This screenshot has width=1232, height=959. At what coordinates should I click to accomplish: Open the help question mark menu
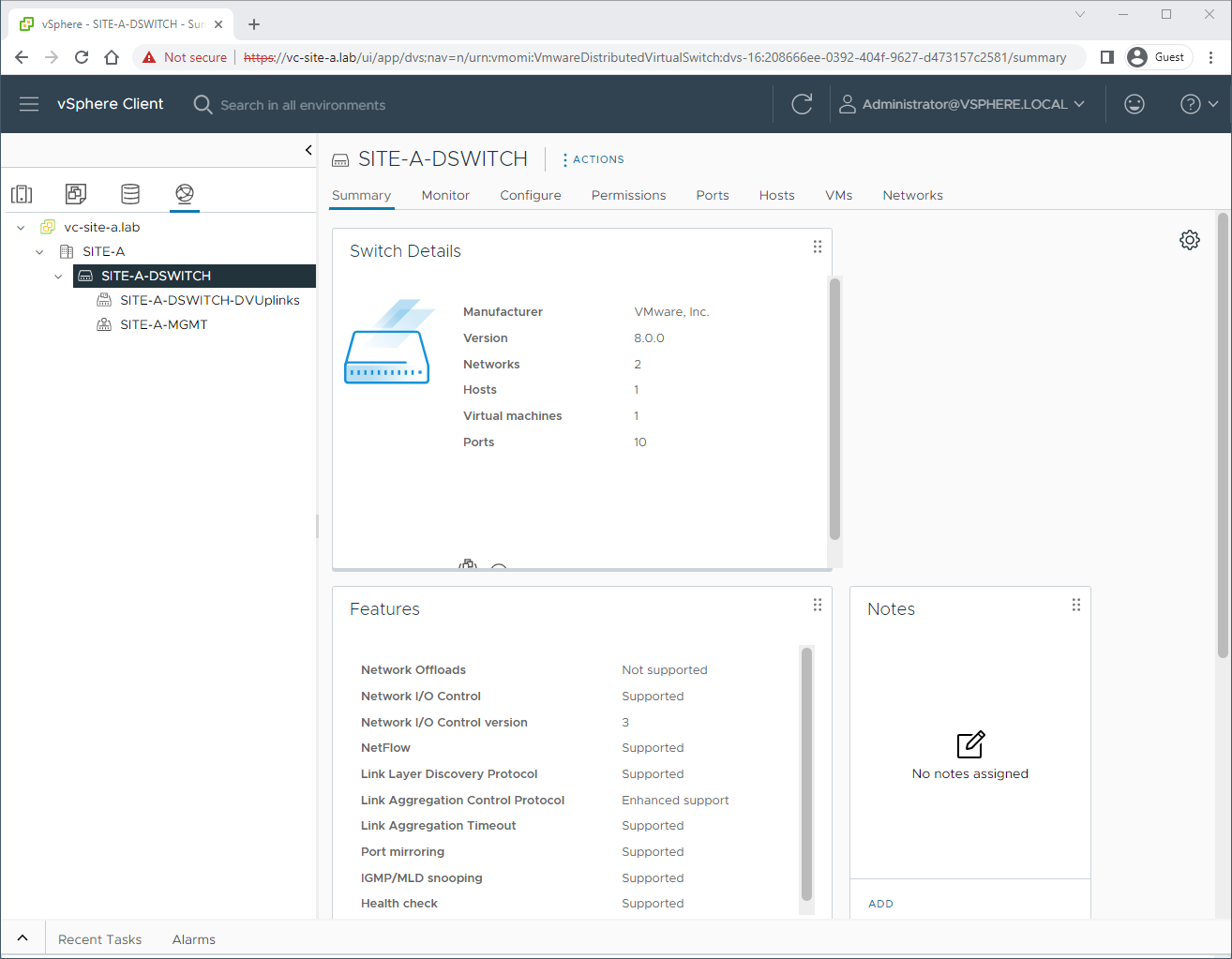tap(1198, 104)
